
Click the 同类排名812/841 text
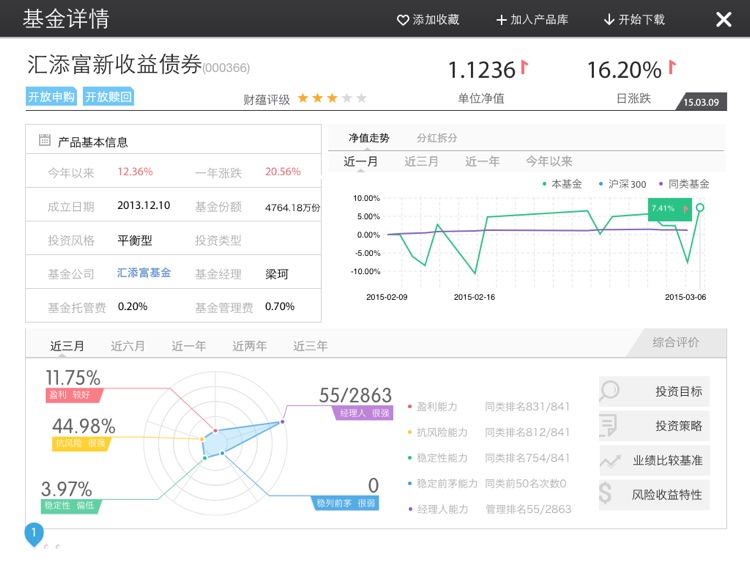pos(527,432)
